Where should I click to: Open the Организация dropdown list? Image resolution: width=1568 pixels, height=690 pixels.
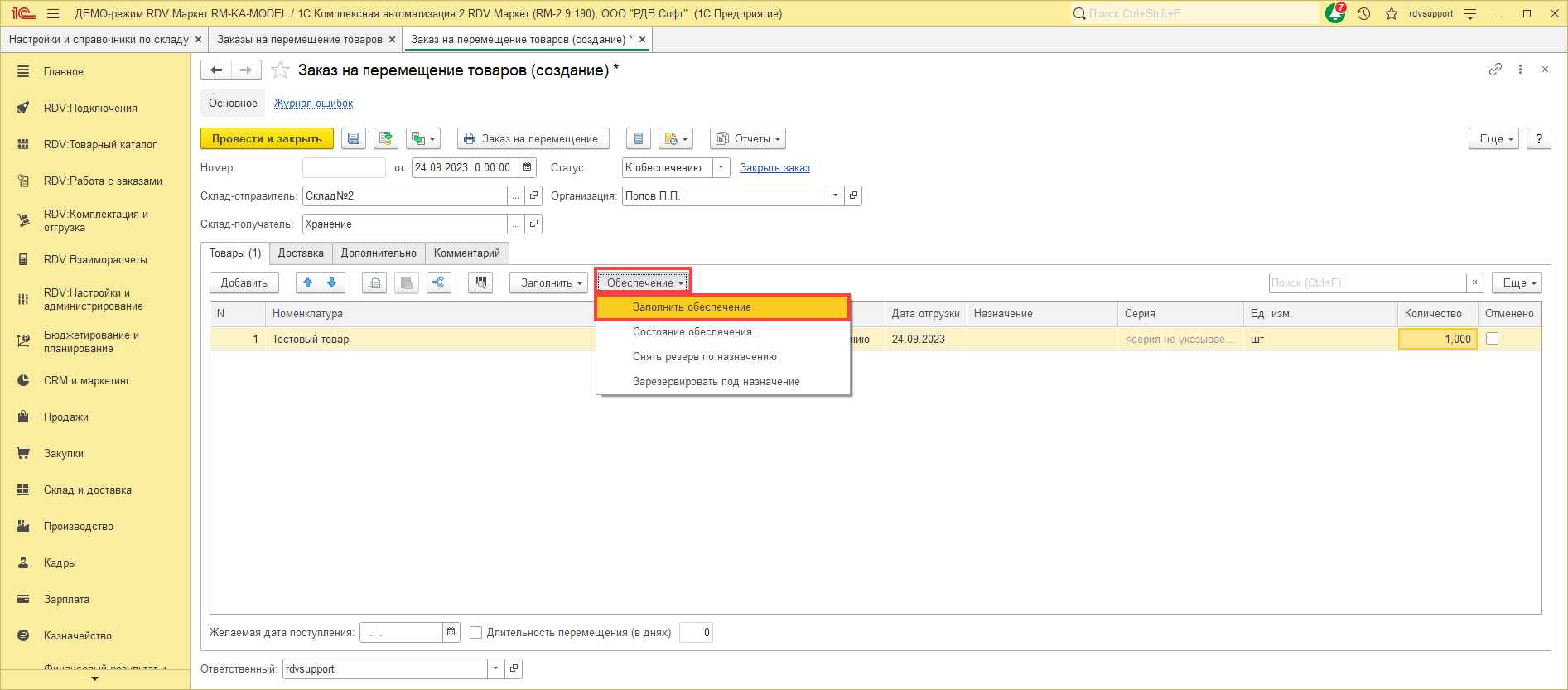(x=835, y=195)
